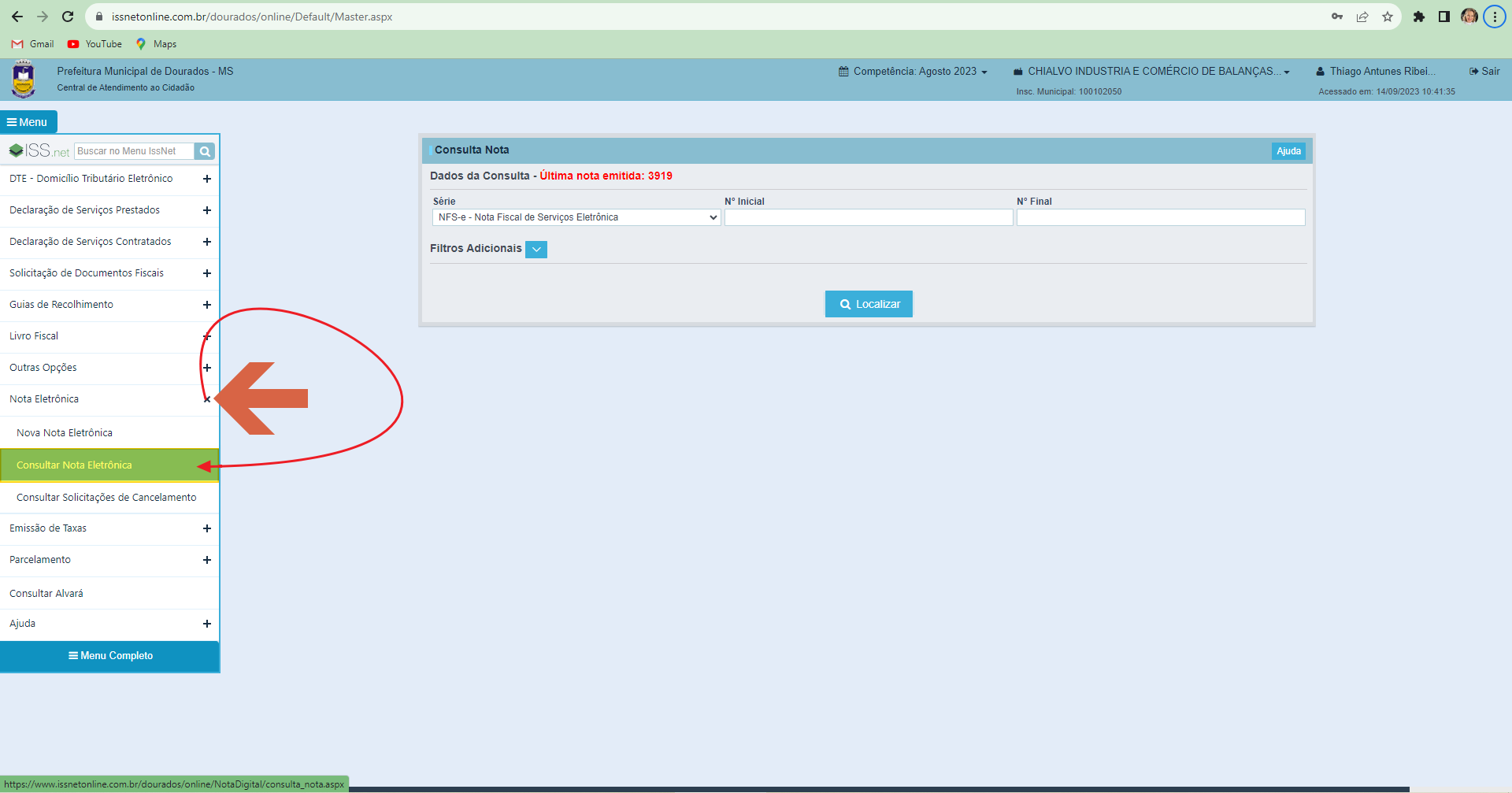Click the Nº Final input field

(1161, 217)
